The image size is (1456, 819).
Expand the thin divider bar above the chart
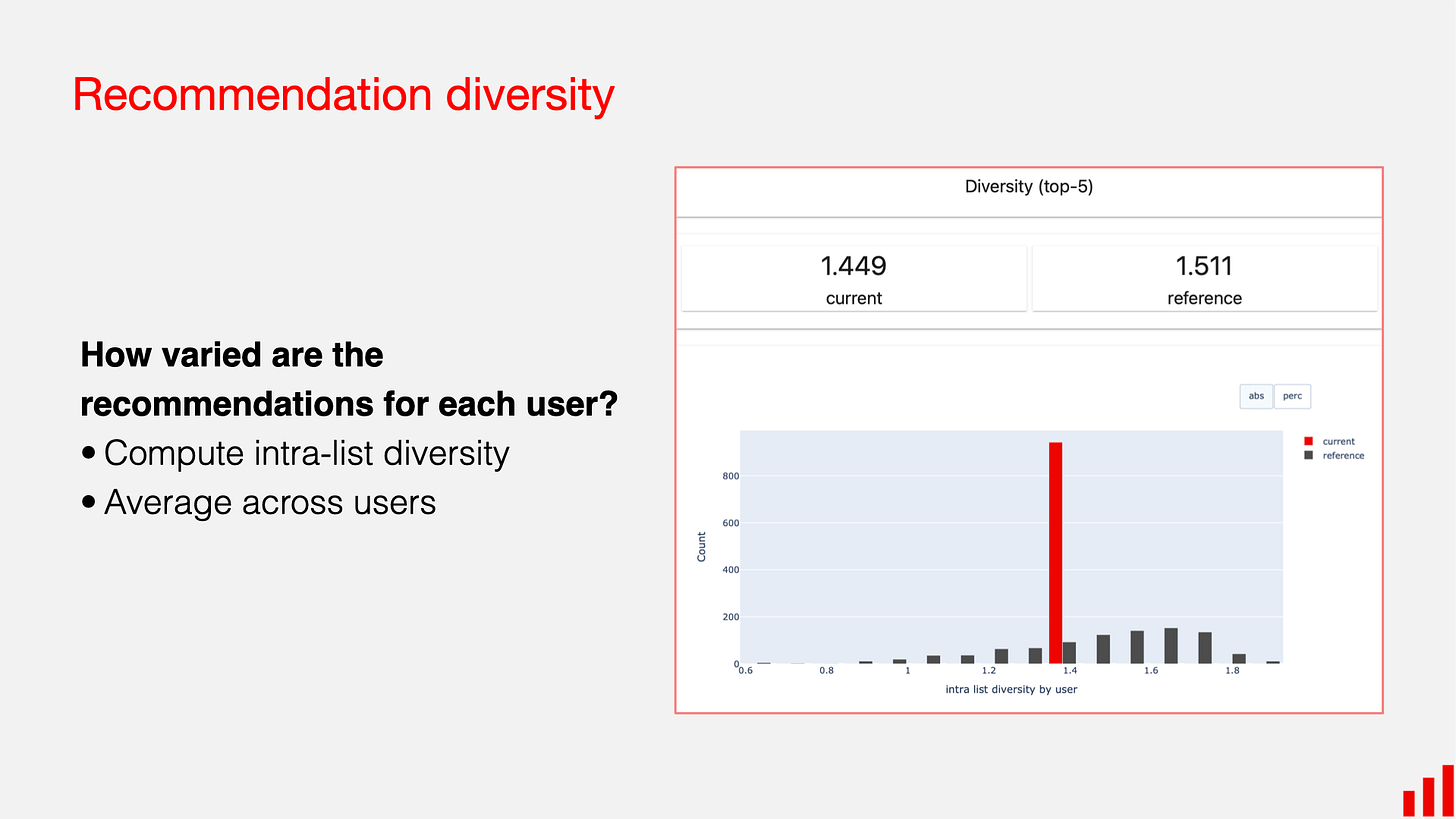(x=1029, y=334)
